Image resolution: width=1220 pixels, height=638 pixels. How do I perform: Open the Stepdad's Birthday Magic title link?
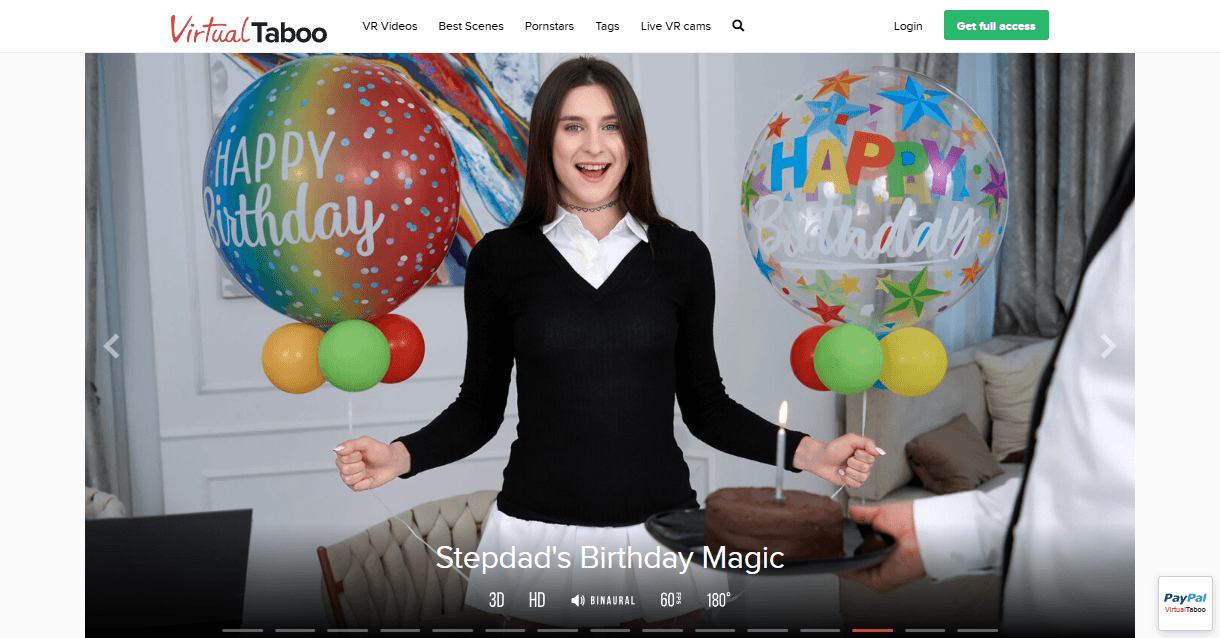tap(610, 558)
